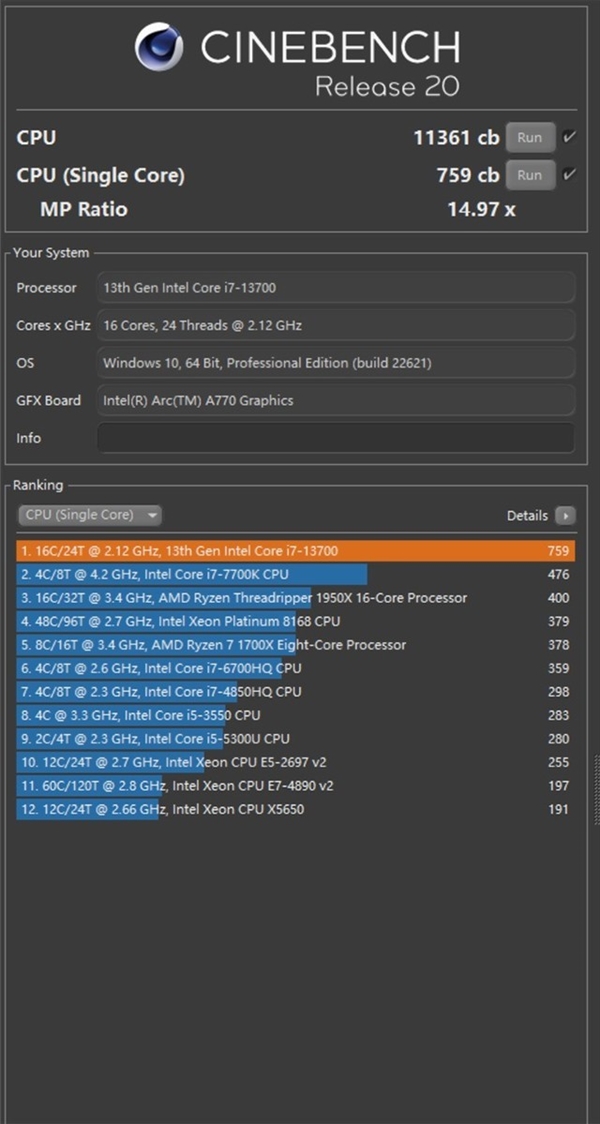600x1124 pixels.
Task: Run the CPU multi-core benchmark
Action: pyautogui.click(x=530, y=138)
